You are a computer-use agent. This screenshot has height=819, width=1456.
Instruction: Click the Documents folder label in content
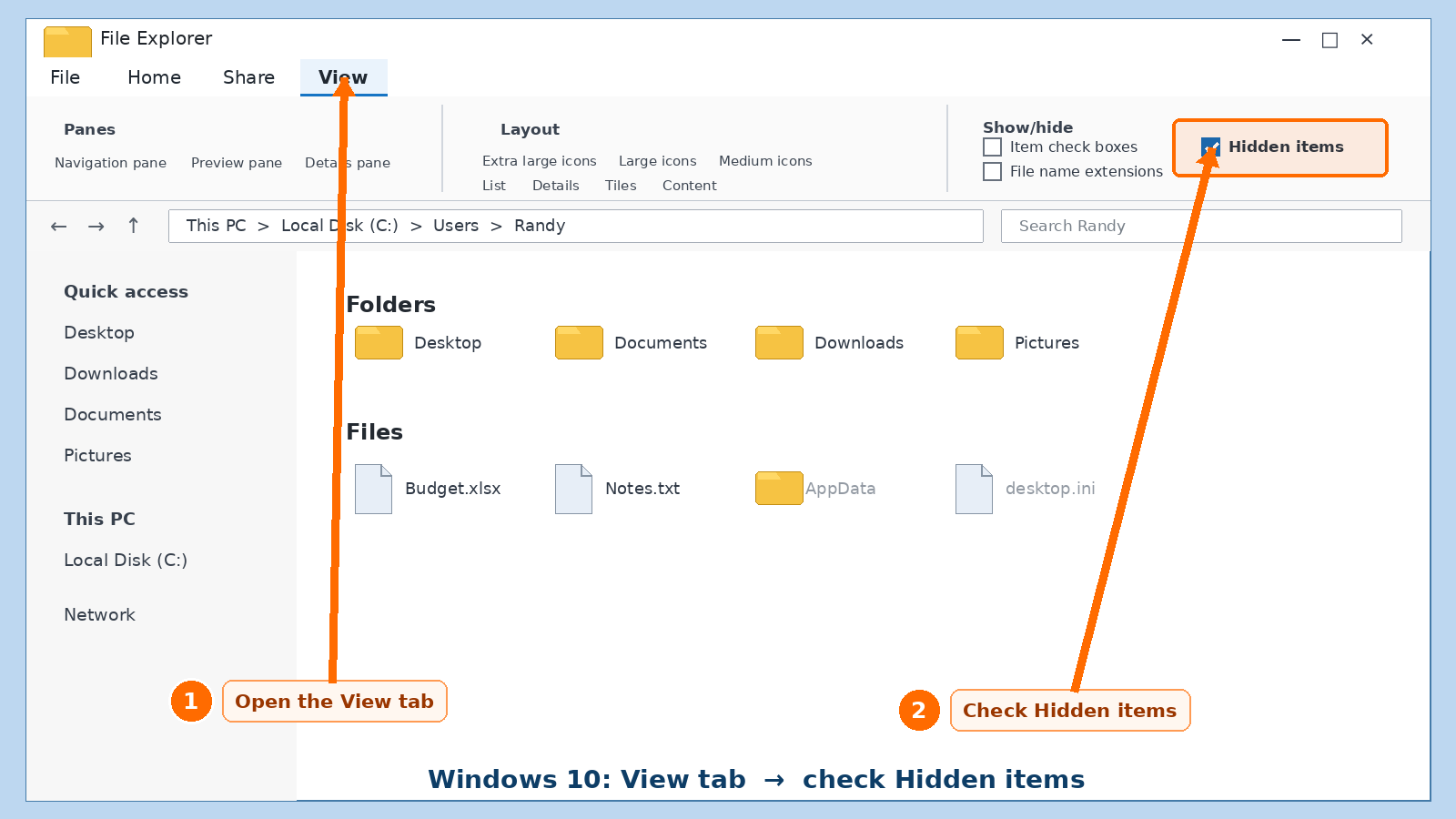click(661, 343)
